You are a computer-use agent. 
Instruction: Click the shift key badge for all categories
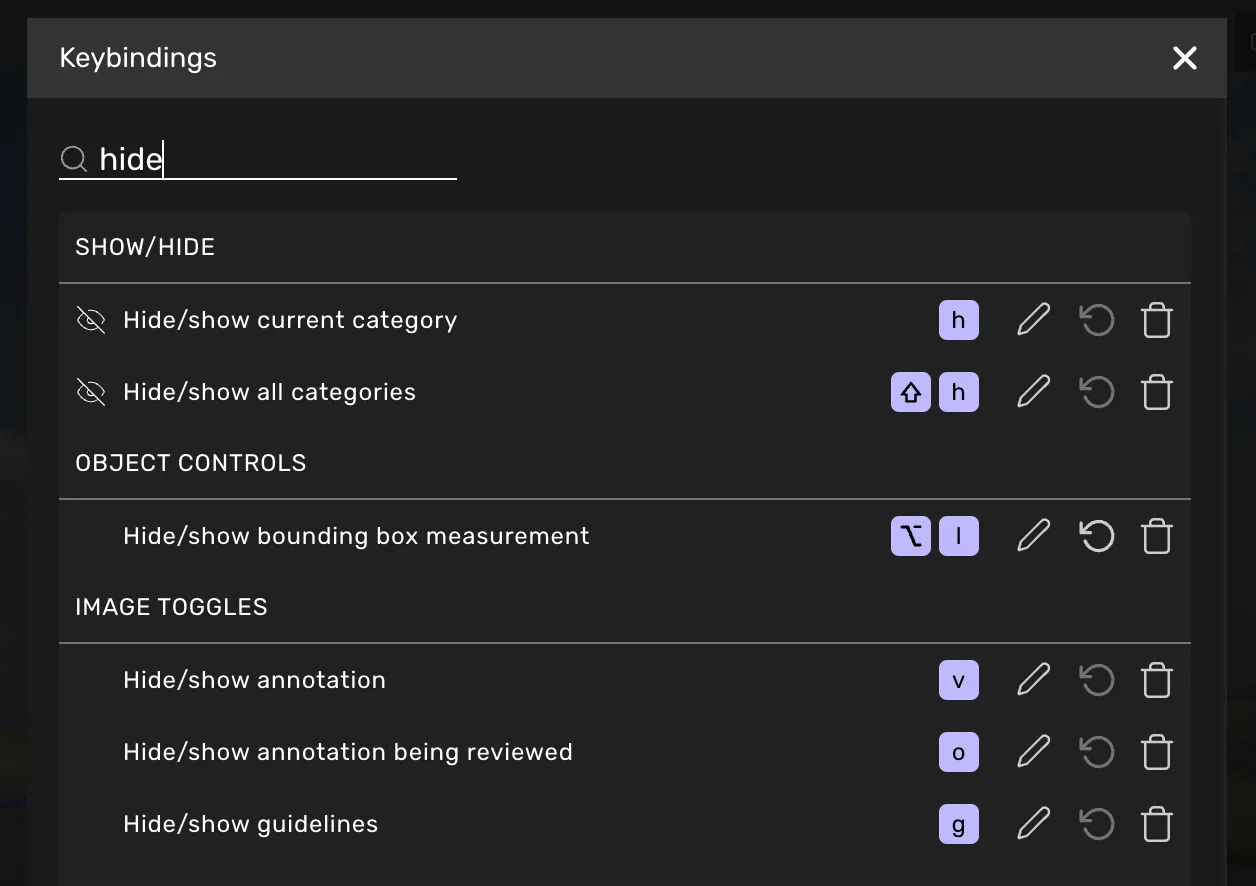pyautogui.click(x=911, y=392)
